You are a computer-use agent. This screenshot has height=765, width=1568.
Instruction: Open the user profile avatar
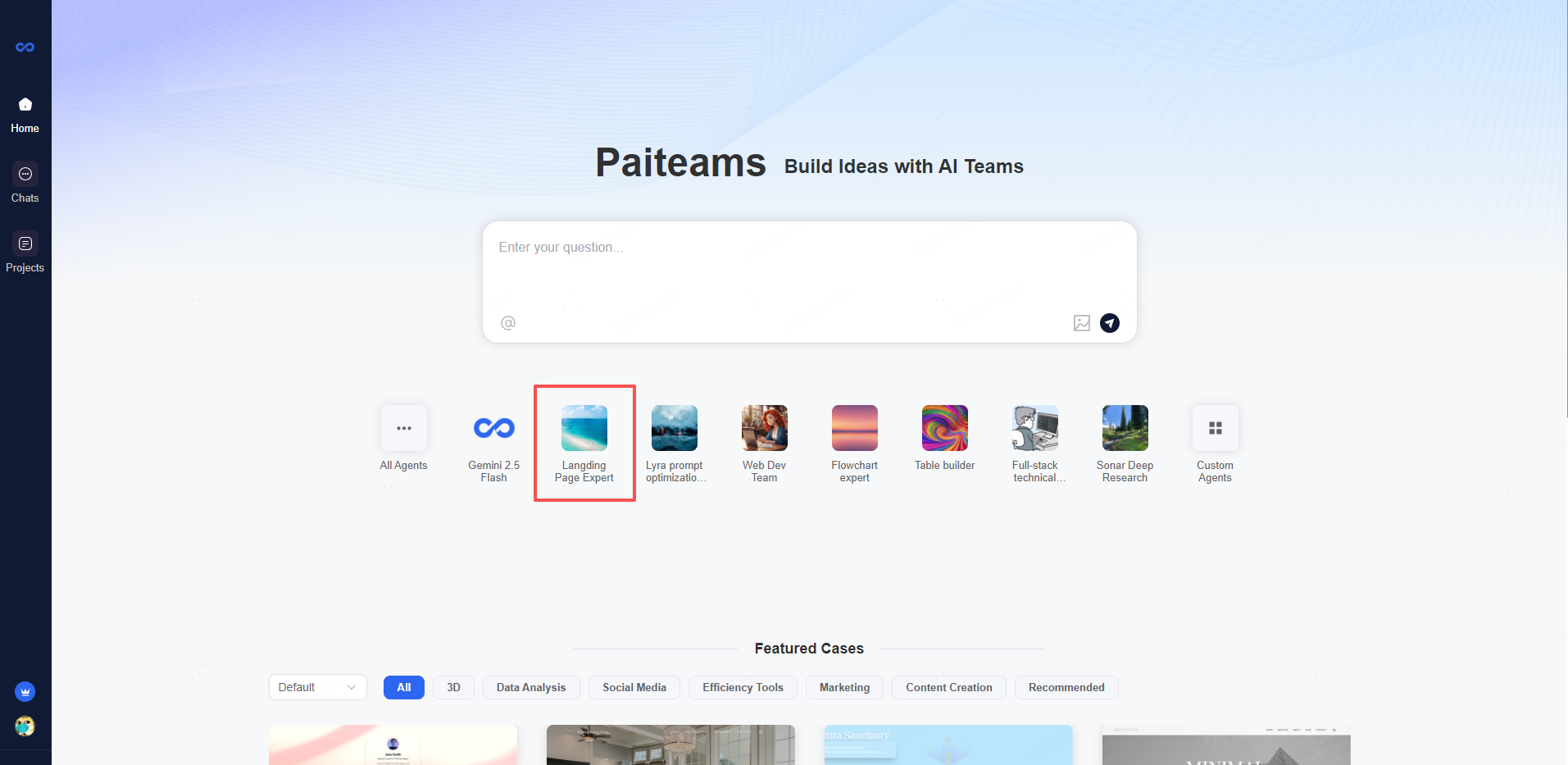pos(25,726)
